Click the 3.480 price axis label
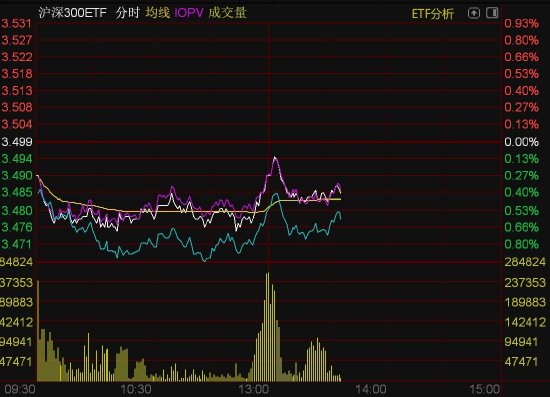Screen dimensions: 550x397 [16, 210]
